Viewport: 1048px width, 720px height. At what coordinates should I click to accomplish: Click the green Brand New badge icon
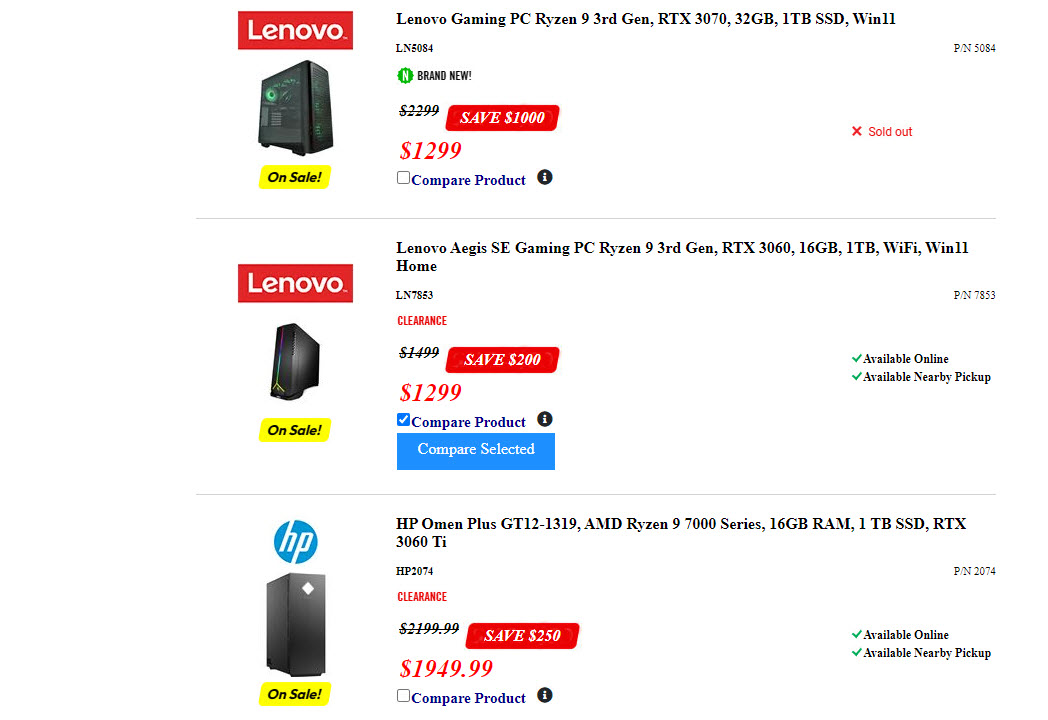[405, 75]
